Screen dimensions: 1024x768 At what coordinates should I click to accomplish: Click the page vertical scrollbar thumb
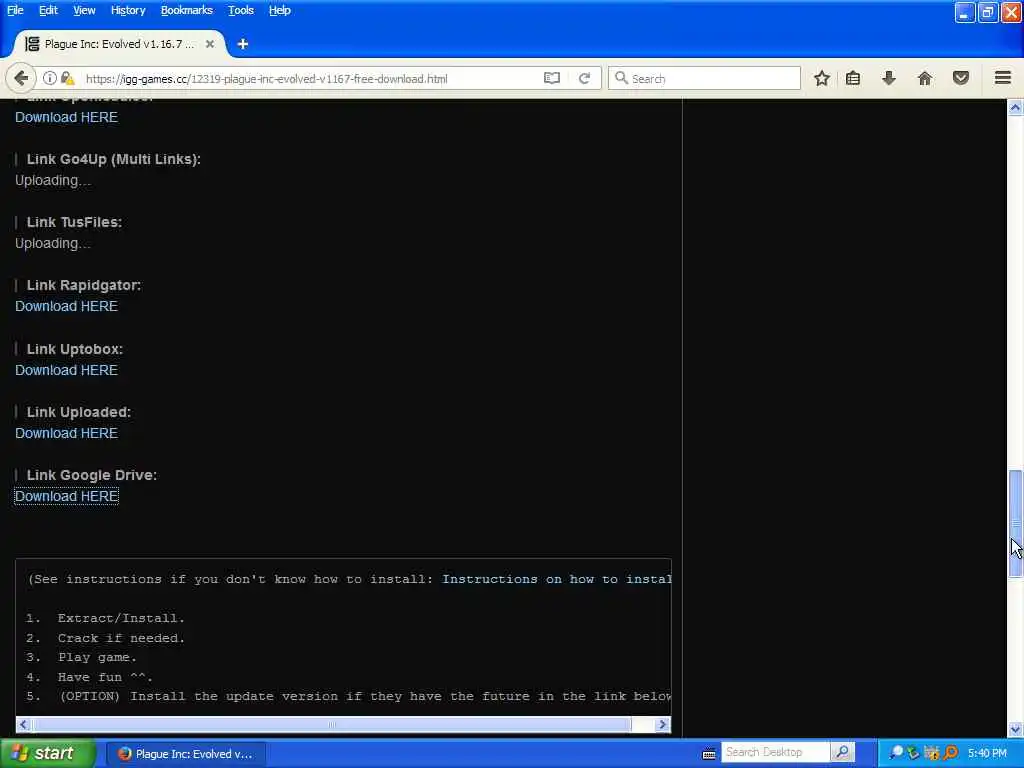pos(1015,523)
